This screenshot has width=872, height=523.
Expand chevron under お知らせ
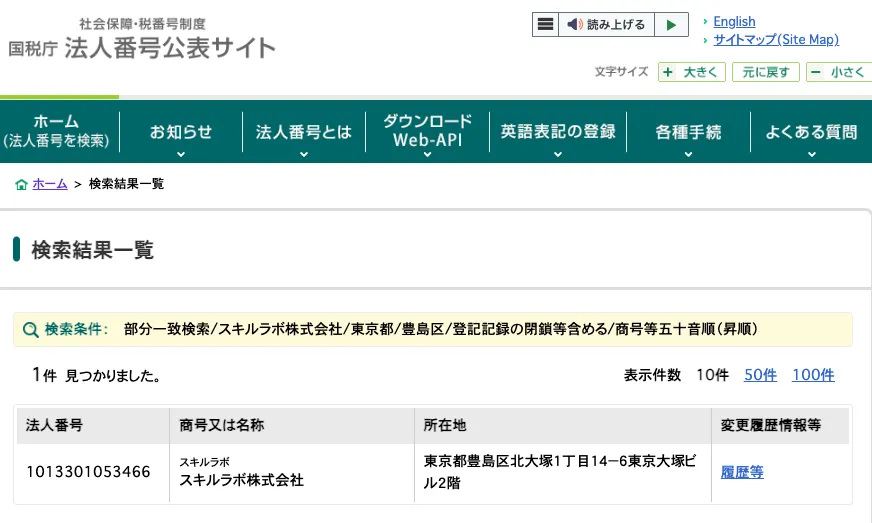(181, 154)
